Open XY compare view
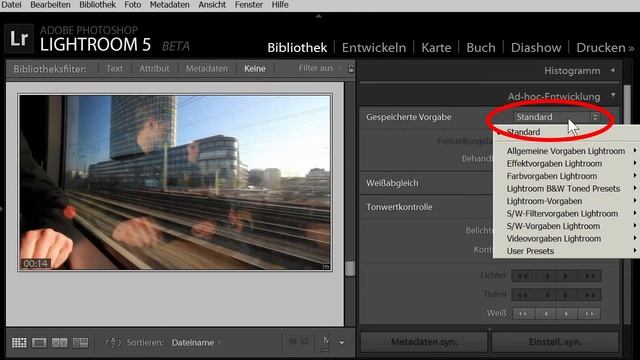 pyautogui.click(x=60, y=342)
